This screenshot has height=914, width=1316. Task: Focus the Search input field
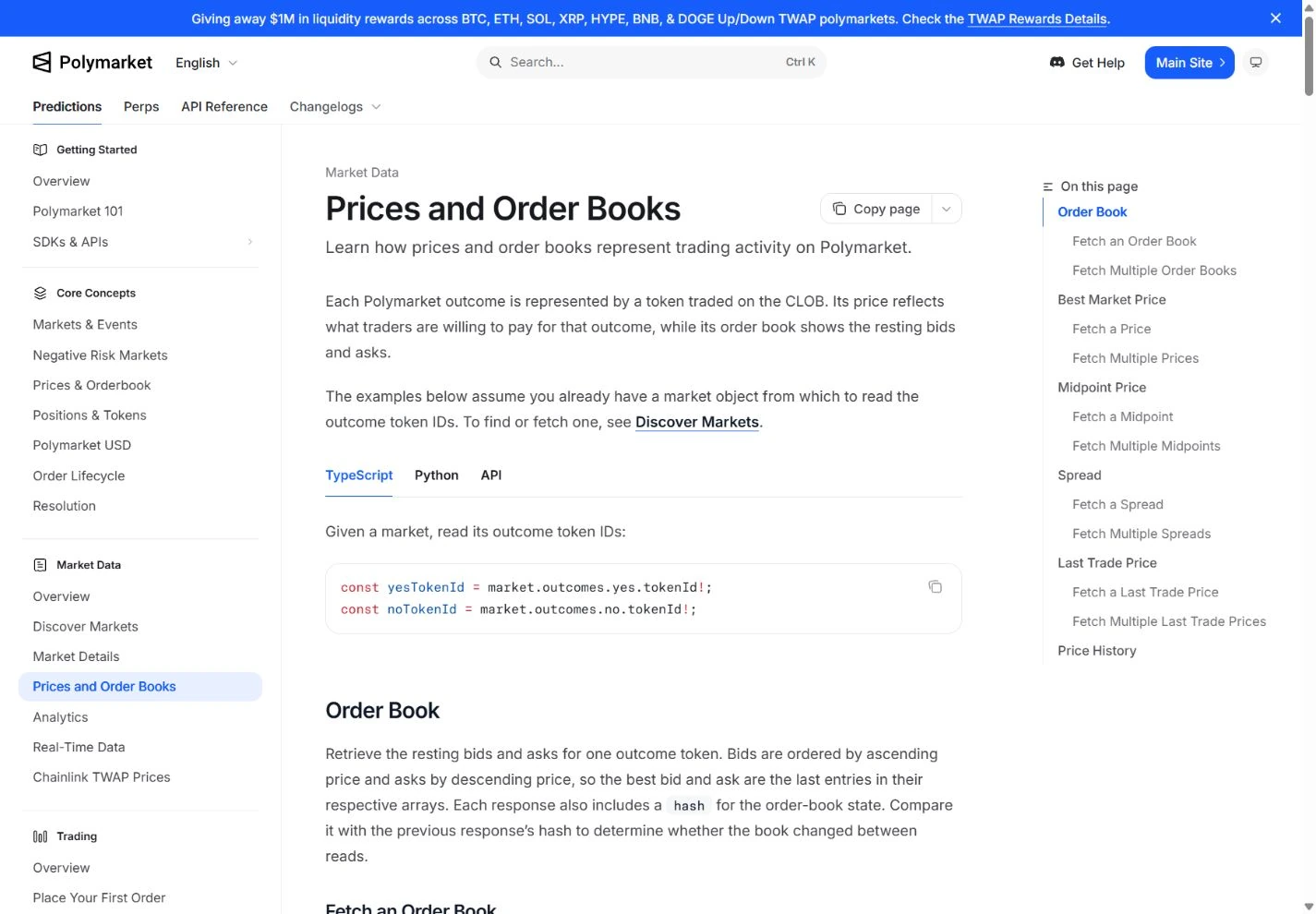[x=651, y=62]
